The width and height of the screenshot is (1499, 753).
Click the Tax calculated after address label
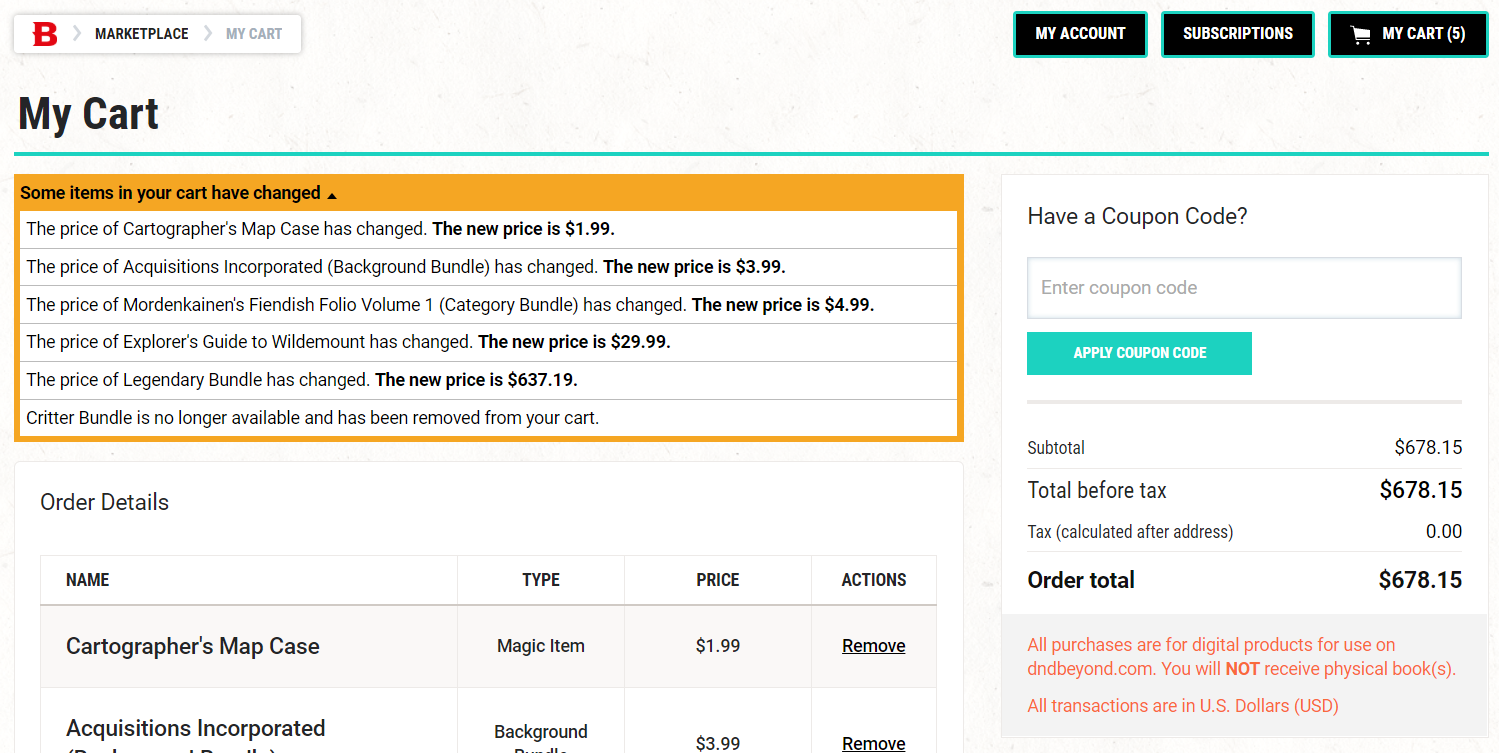(1130, 532)
